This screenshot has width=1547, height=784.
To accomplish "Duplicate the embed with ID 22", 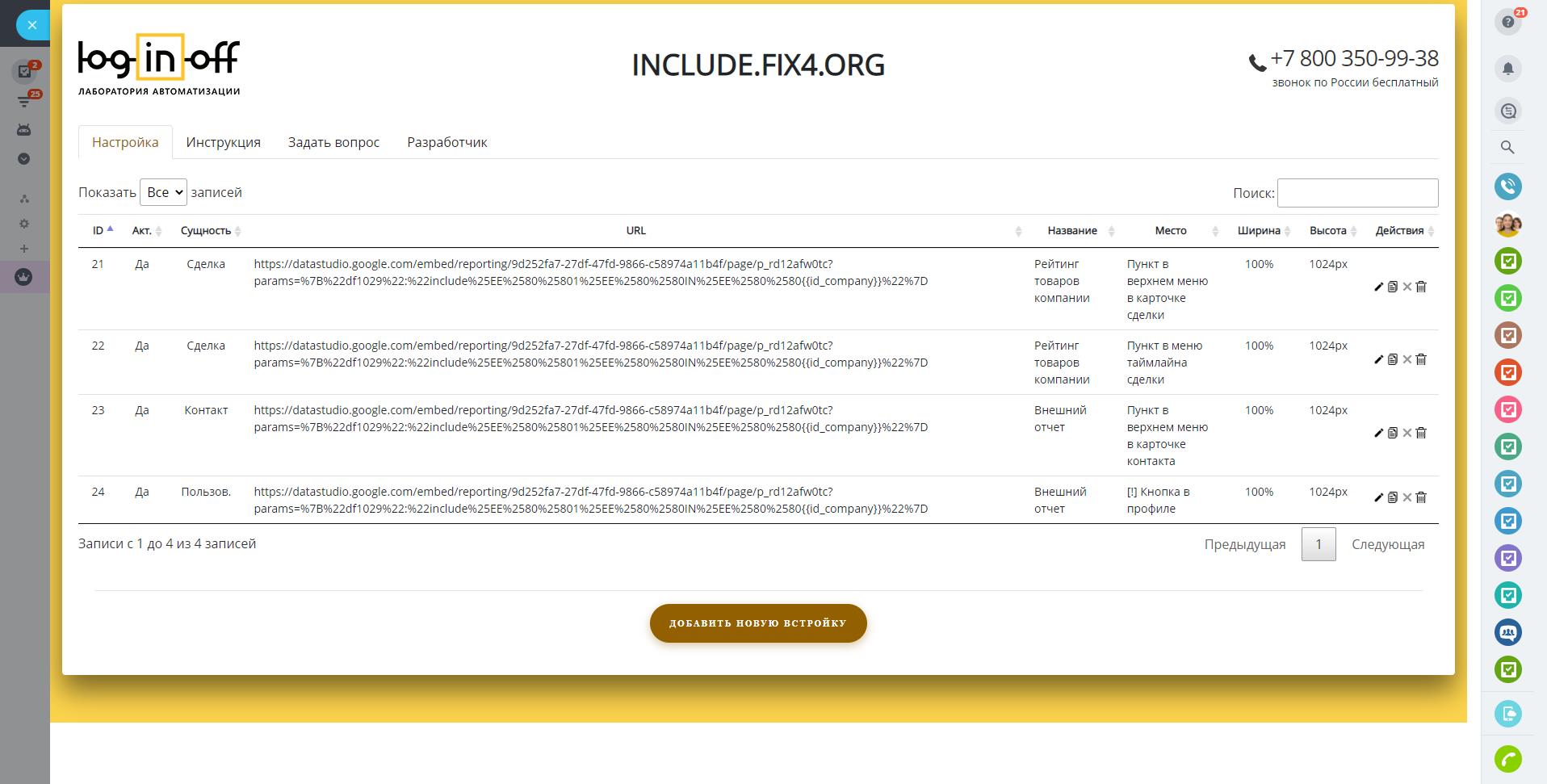I will [x=1393, y=359].
